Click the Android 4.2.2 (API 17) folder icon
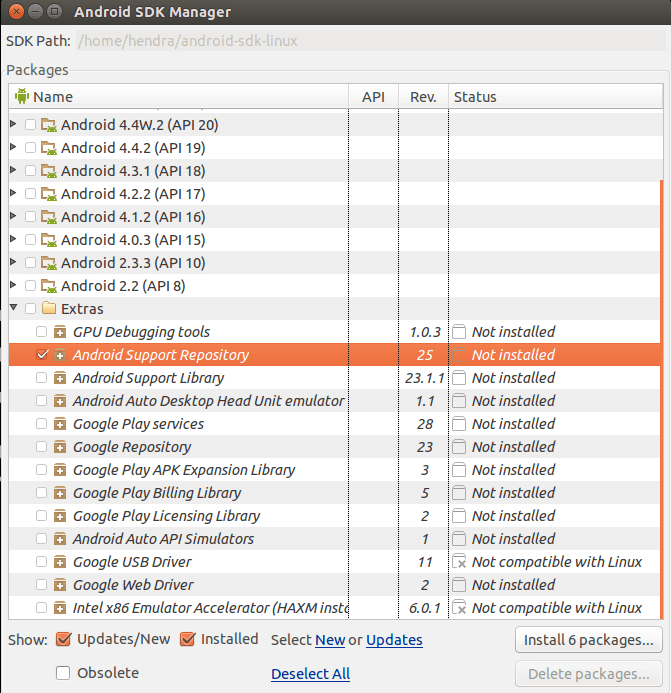671x693 pixels. pyautogui.click(x=49, y=194)
